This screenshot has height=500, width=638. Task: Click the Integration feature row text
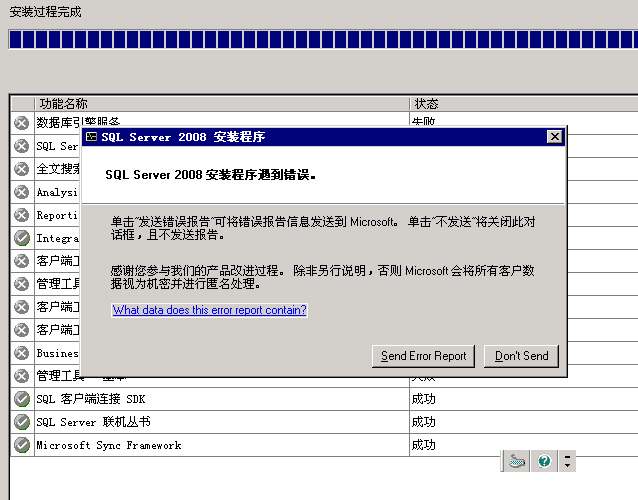[57, 238]
